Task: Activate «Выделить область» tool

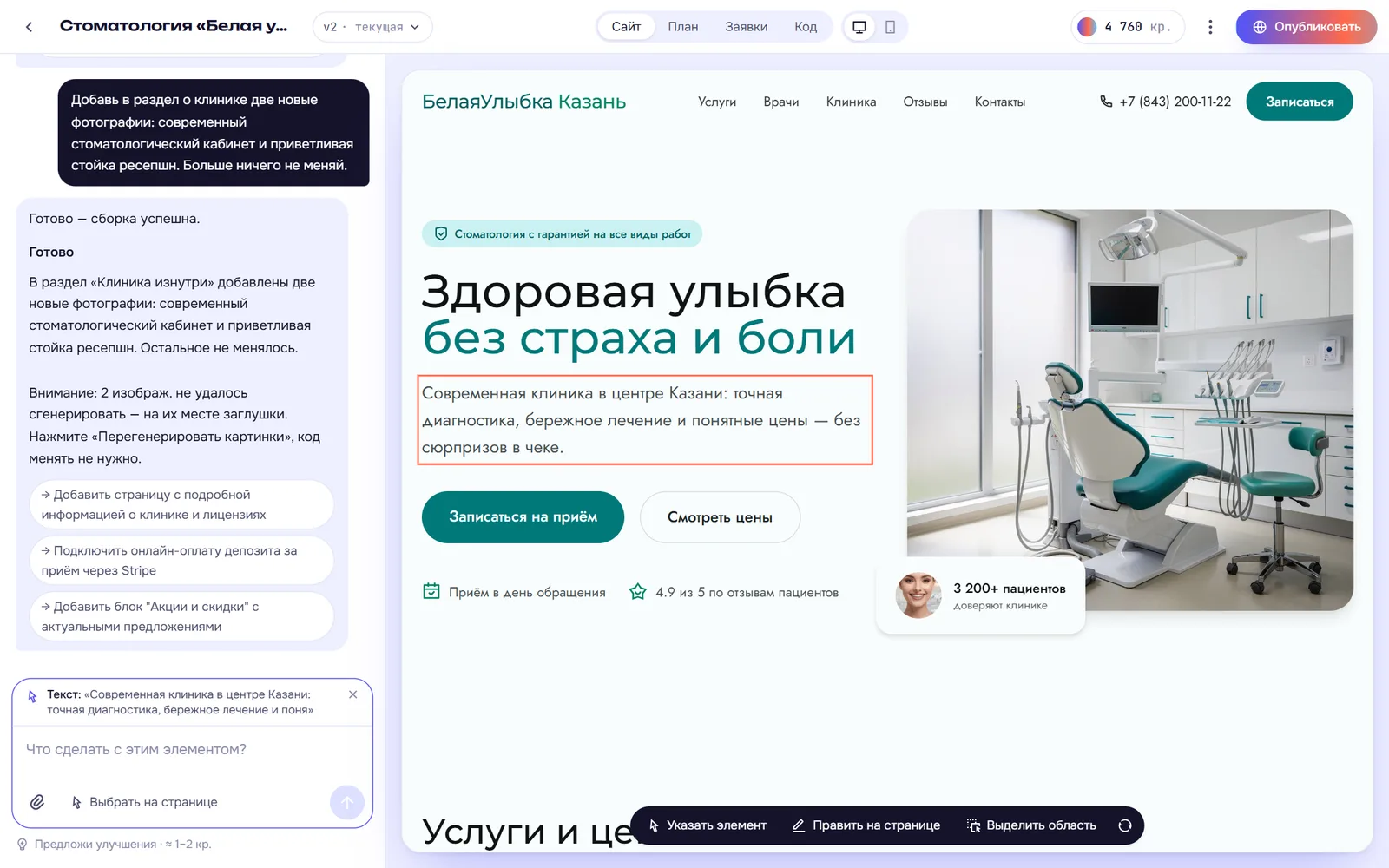Action: point(1031,825)
